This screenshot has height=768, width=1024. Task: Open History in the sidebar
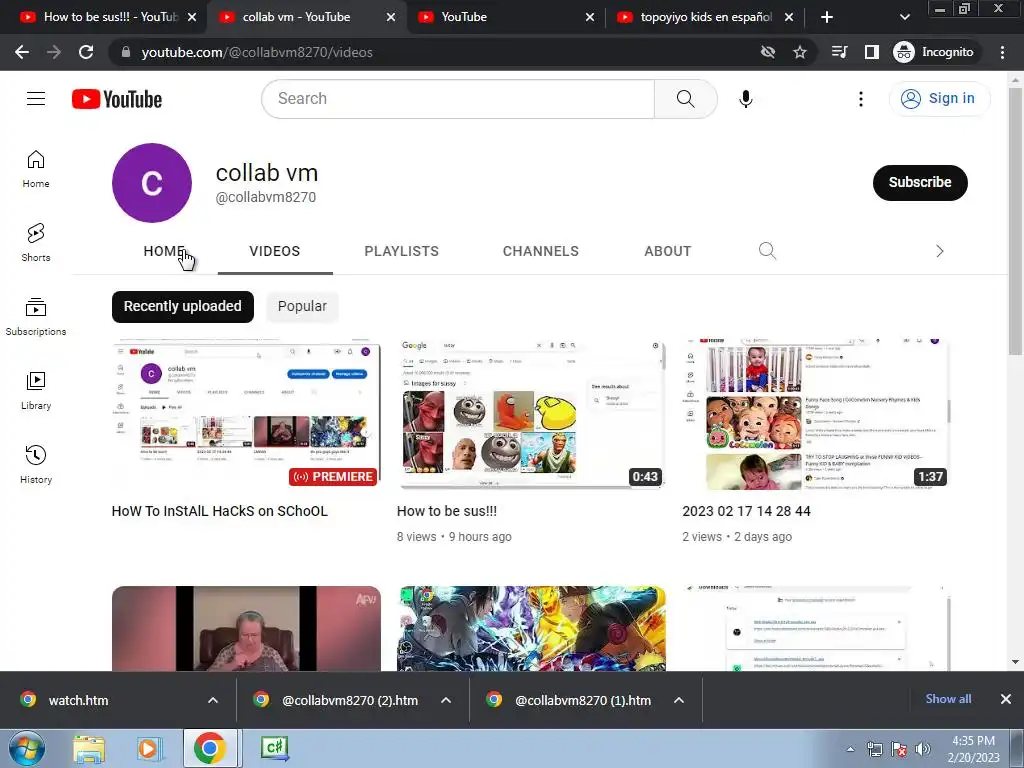click(x=36, y=464)
